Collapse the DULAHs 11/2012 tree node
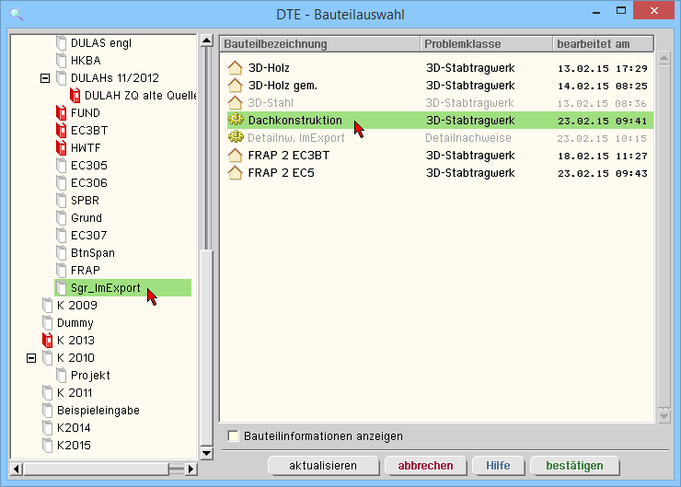Viewport: 681px width, 487px height. [45, 78]
